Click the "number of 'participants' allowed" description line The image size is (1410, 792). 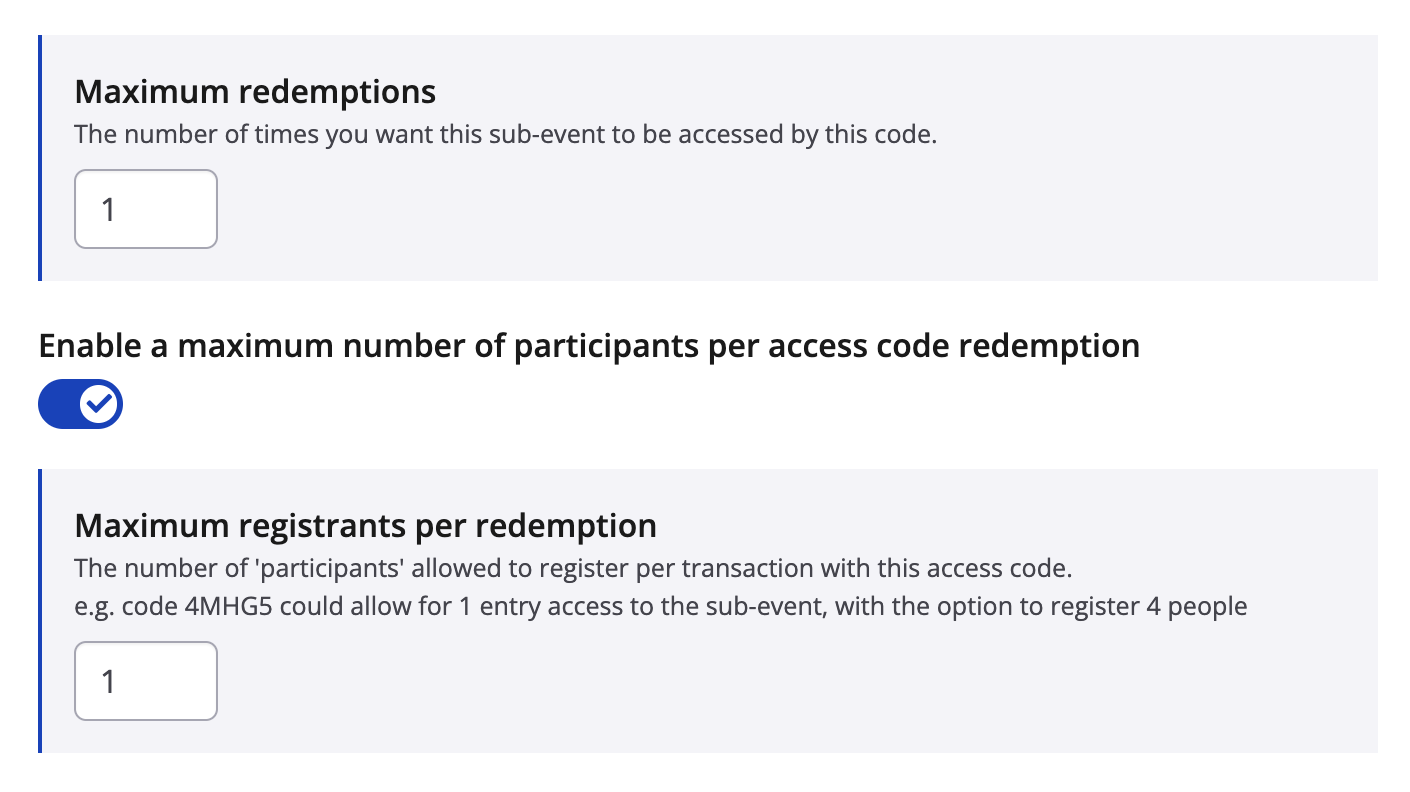(572, 569)
